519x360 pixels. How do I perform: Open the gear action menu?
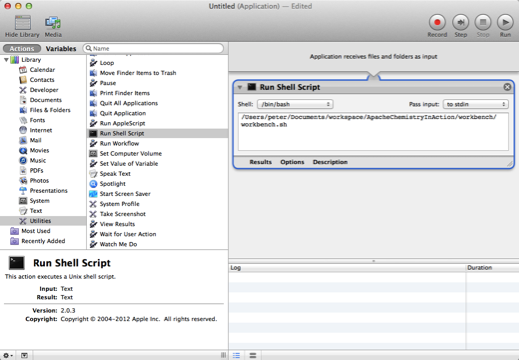tap(8, 355)
